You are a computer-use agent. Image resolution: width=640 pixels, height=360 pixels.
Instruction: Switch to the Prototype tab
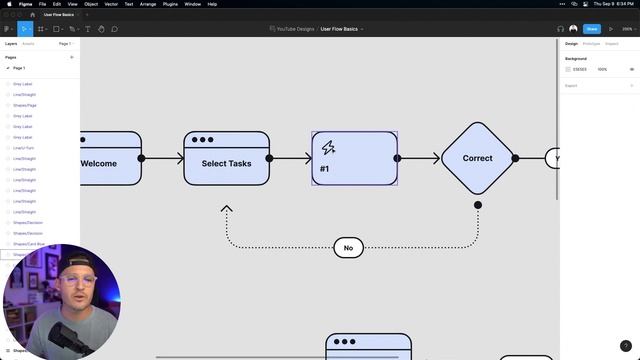point(591,44)
